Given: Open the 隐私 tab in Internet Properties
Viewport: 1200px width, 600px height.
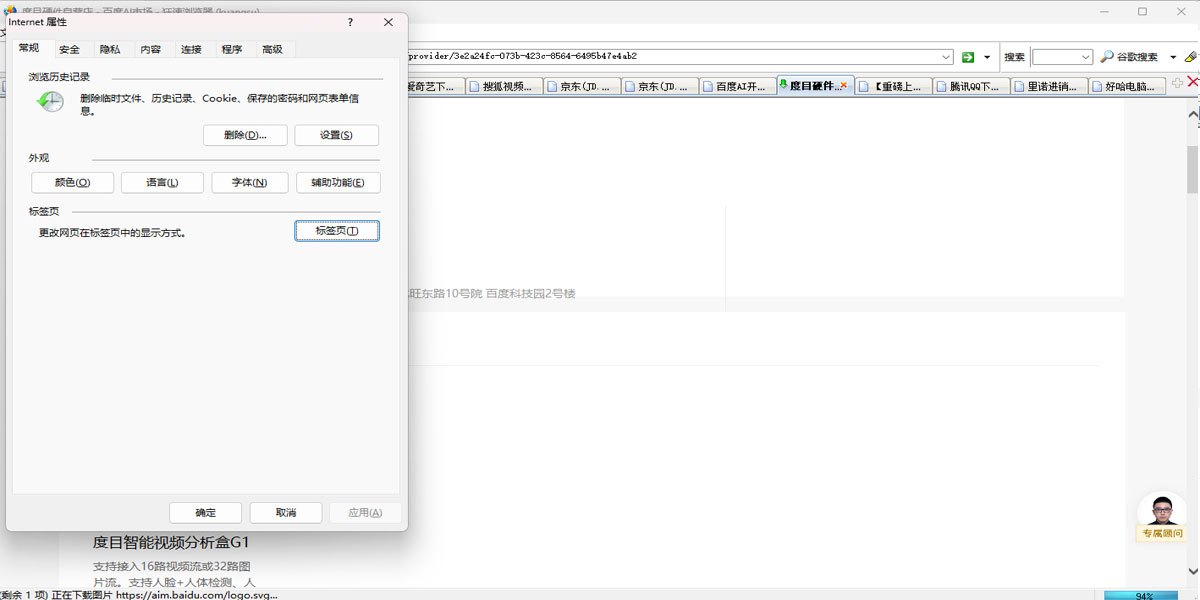Looking at the screenshot, I should (110, 49).
